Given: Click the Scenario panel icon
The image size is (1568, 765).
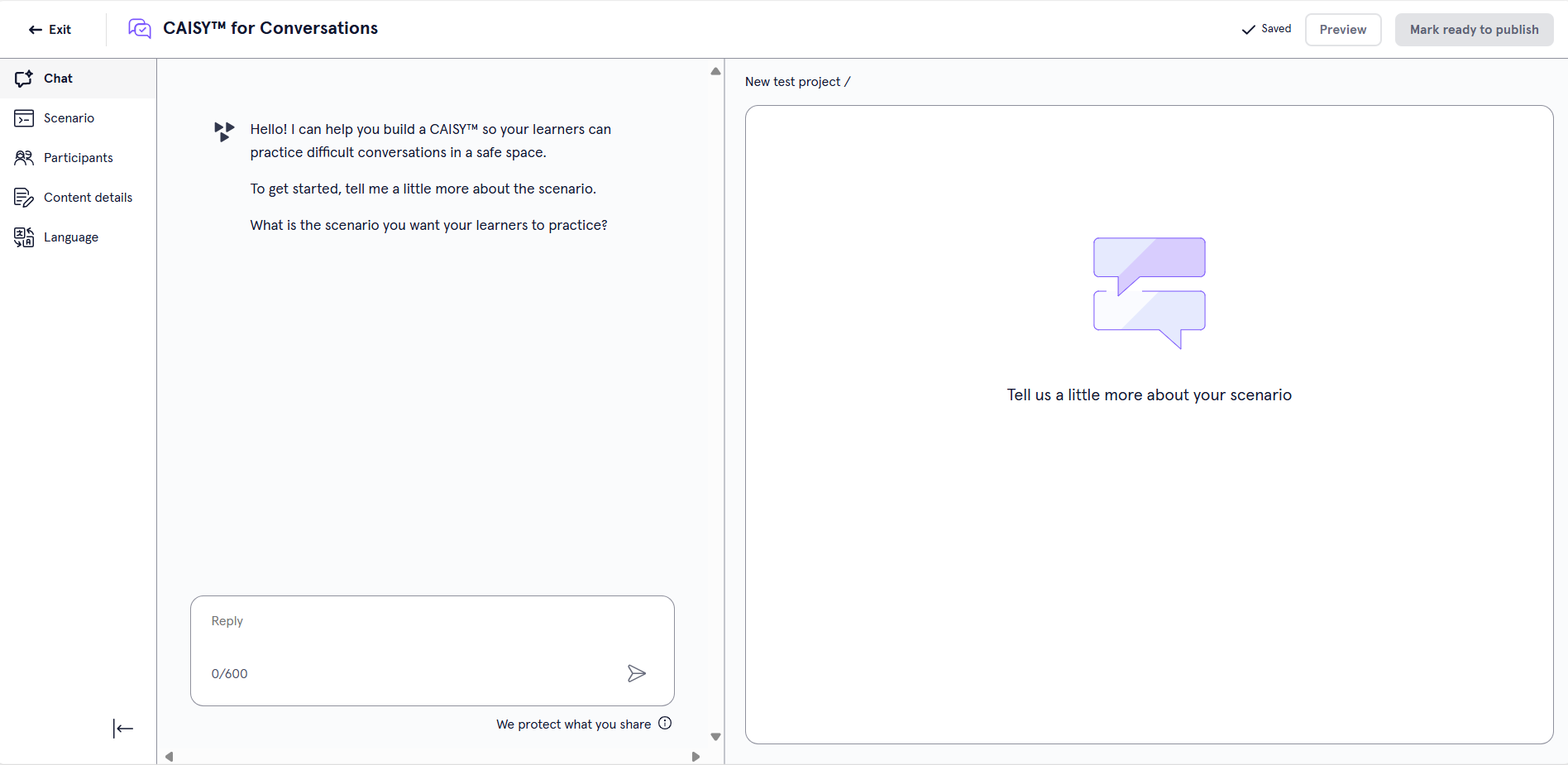Looking at the screenshot, I should (24, 118).
